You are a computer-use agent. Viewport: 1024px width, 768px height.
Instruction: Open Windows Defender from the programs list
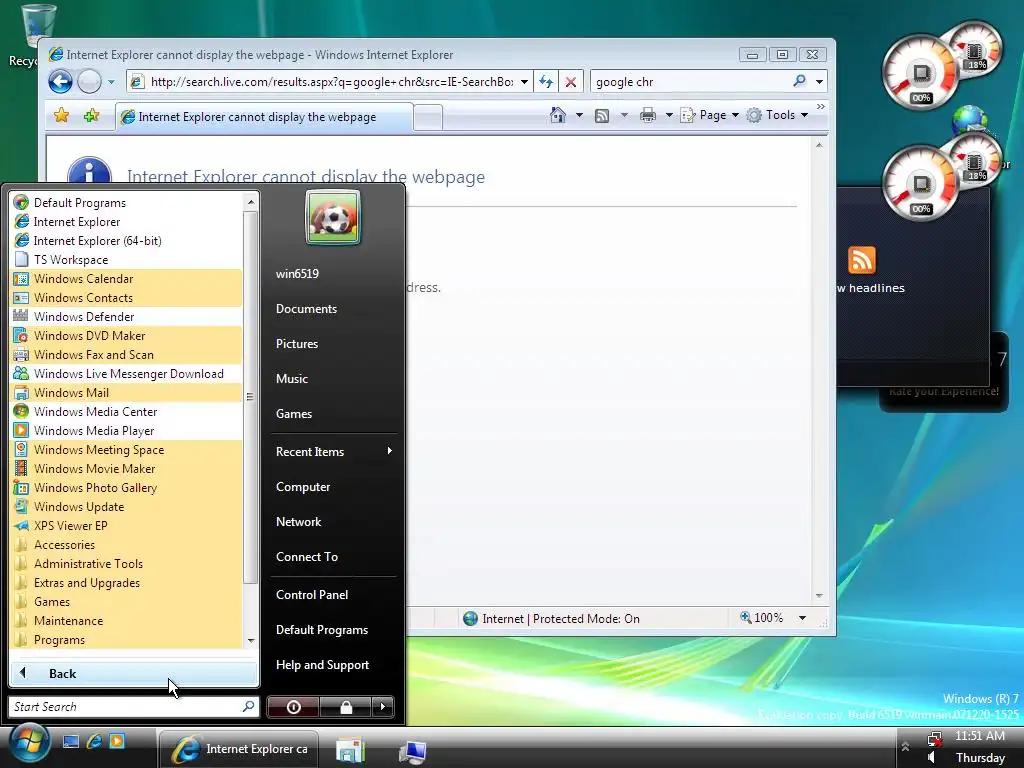(126, 317)
